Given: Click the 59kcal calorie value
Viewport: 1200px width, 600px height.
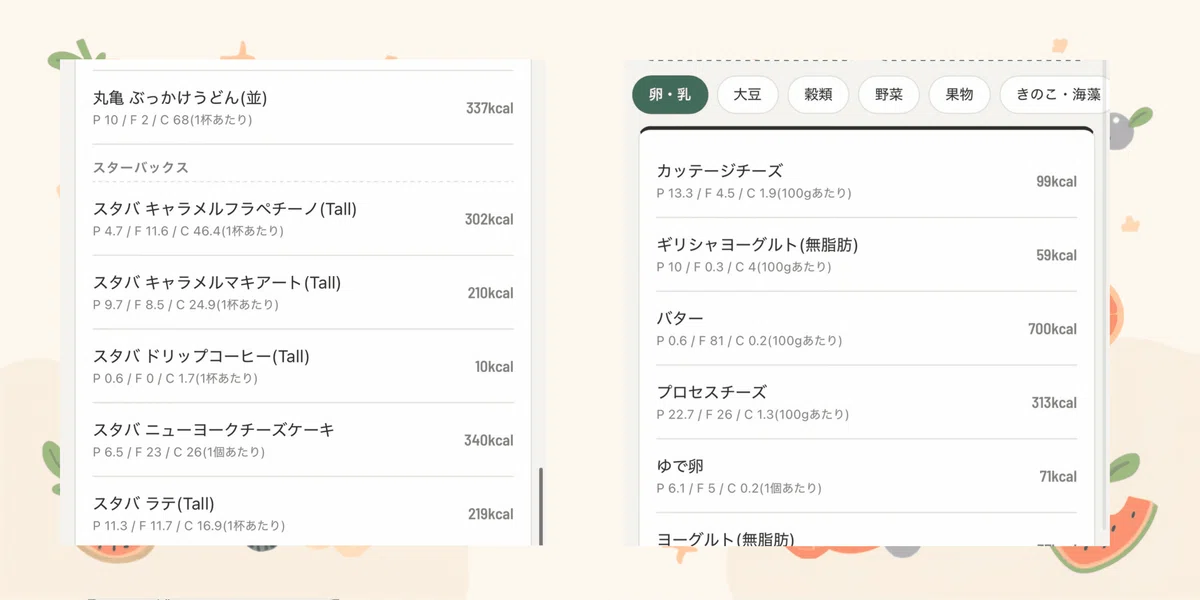Looking at the screenshot, I should point(1057,255).
